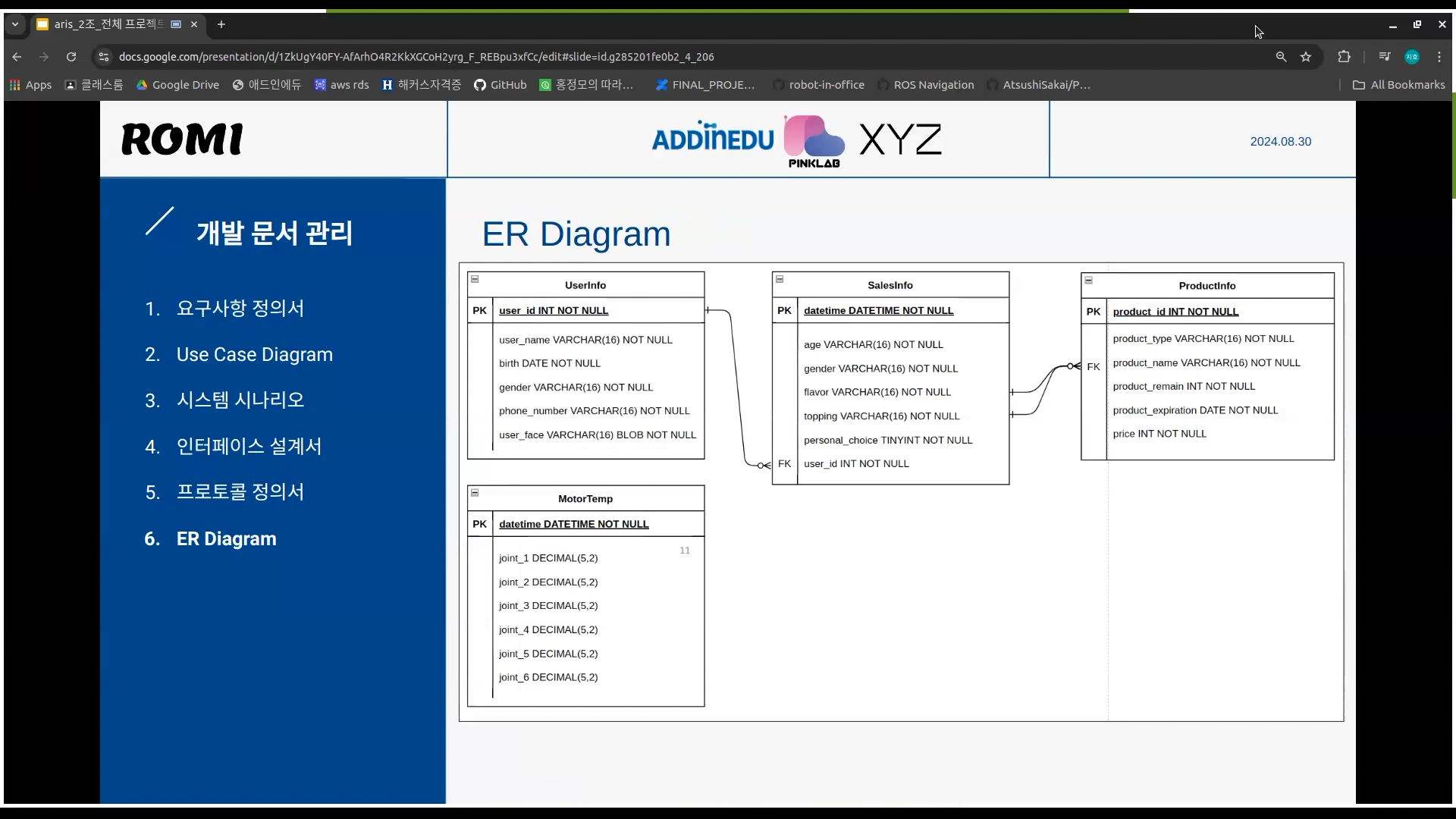The width and height of the screenshot is (1456, 819).
Task: Open a new browser tab
Action: (x=221, y=24)
